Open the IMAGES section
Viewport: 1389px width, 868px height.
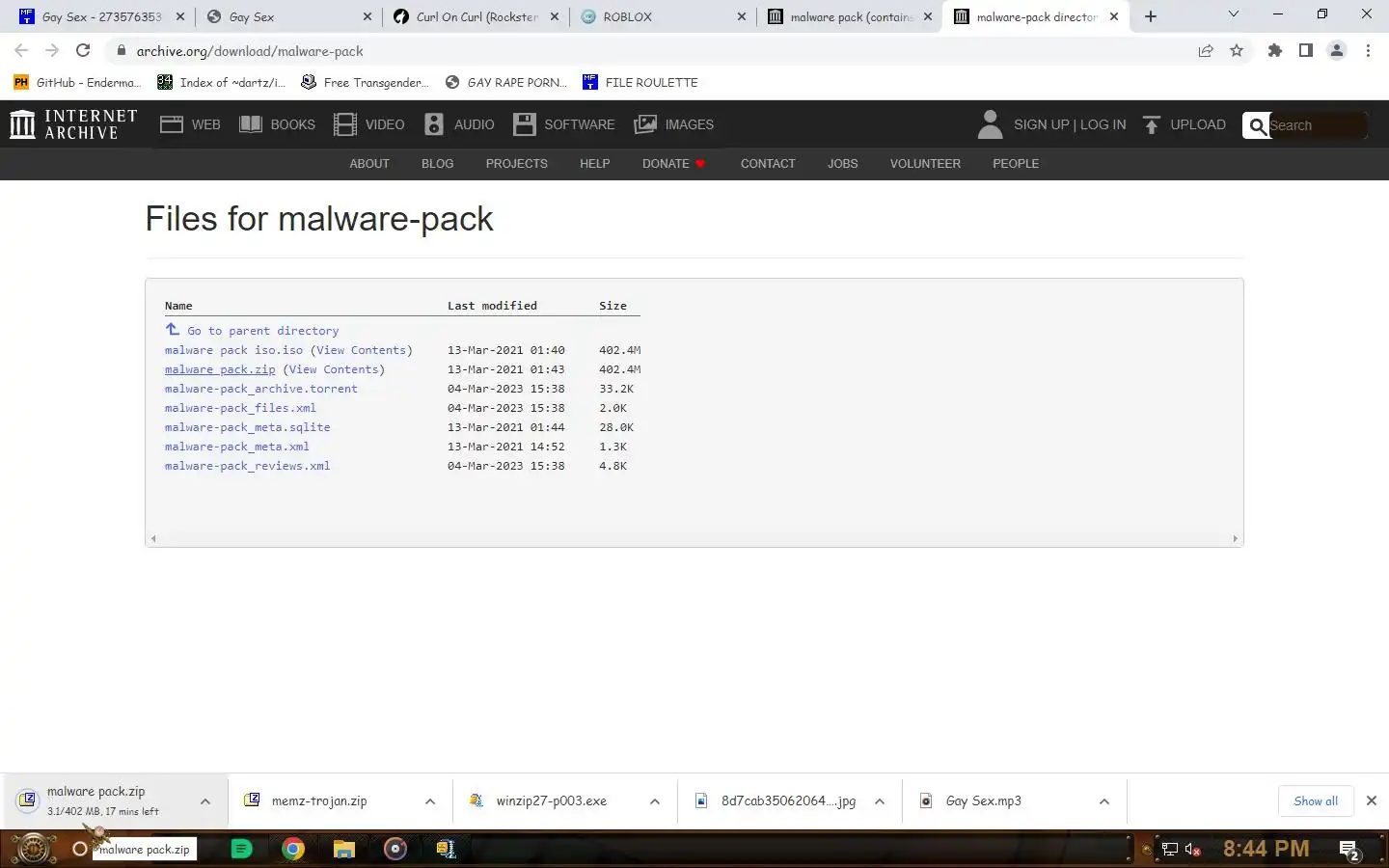tap(673, 124)
